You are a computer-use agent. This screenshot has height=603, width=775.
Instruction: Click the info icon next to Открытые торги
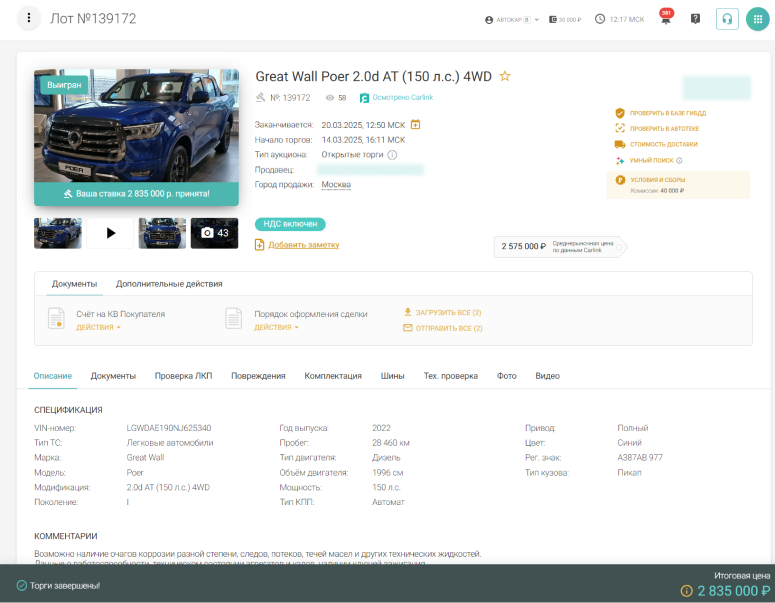(392, 155)
